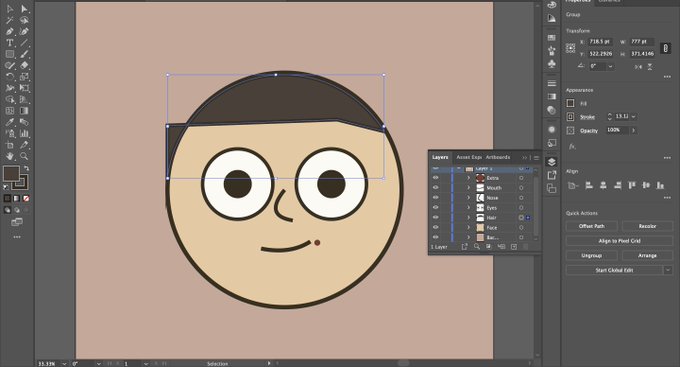Switch to the Layers tab
680x367 pixels.
tap(440, 157)
